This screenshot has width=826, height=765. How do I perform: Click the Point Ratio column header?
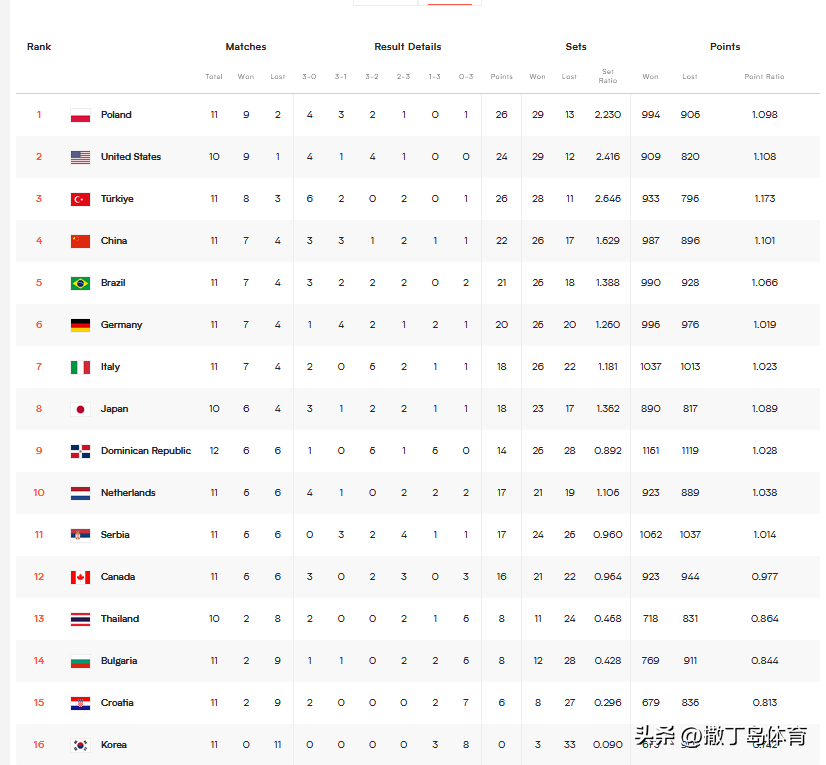[x=764, y=76]
